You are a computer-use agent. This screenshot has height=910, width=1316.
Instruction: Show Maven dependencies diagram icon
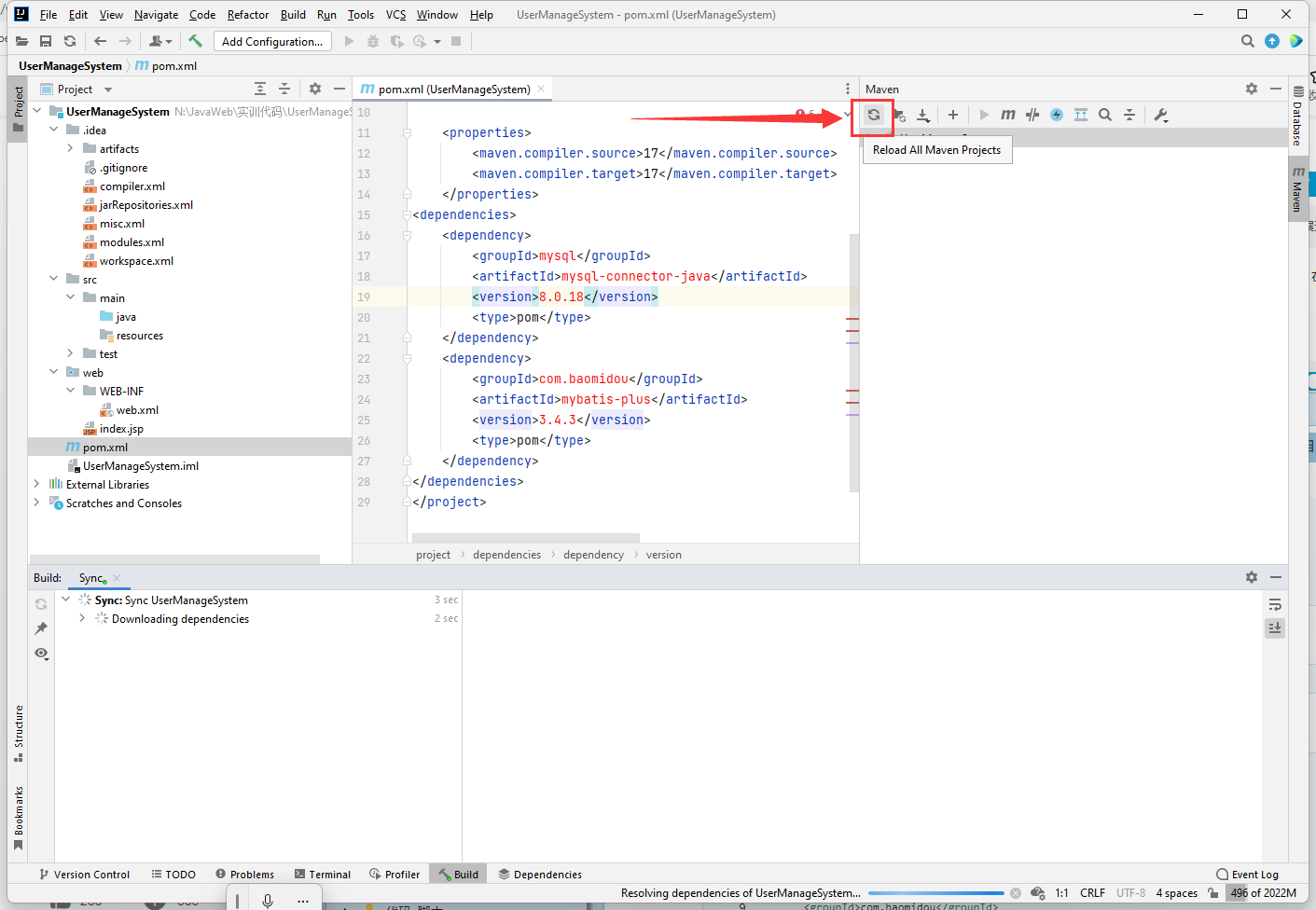pos(1081,115)
